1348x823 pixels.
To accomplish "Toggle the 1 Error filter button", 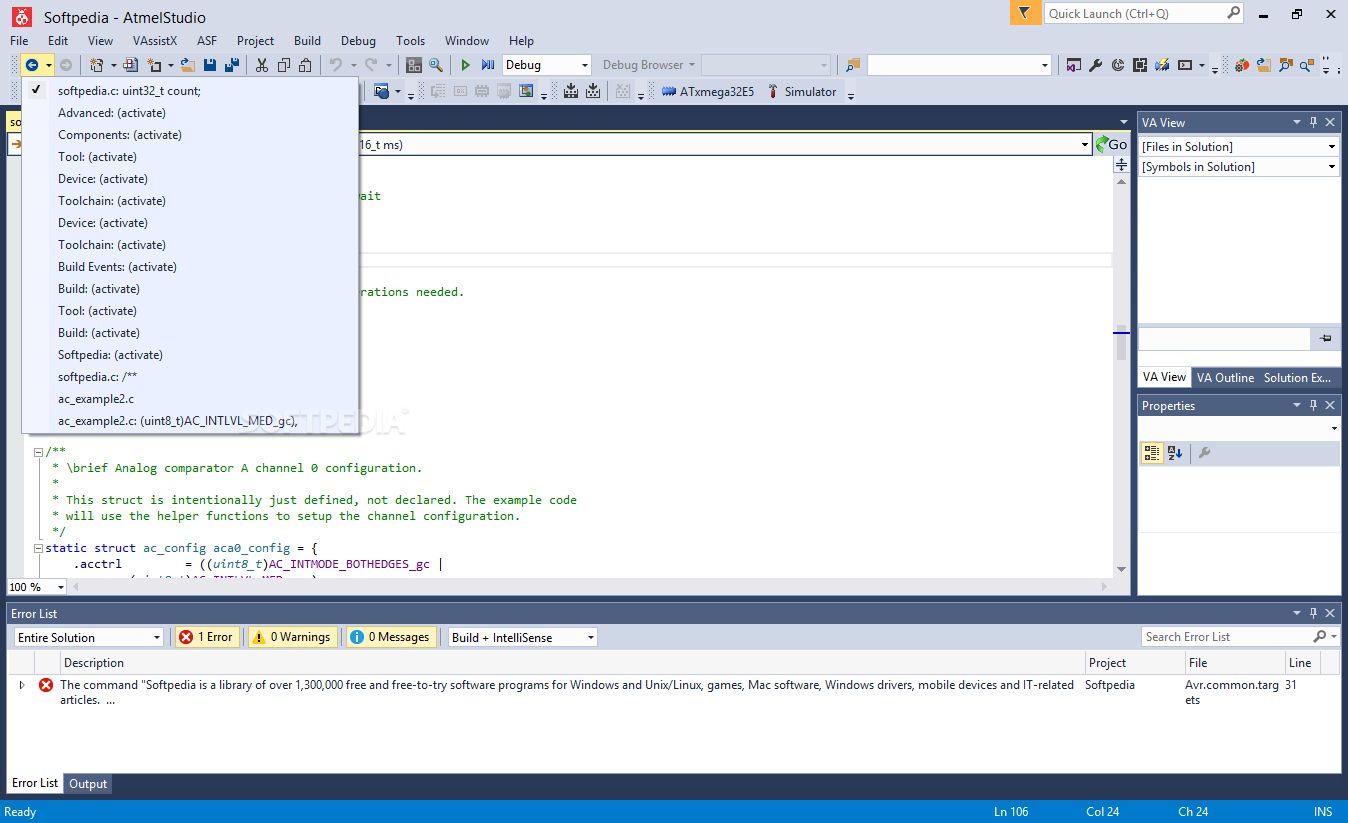I will [x=207, y=637].
